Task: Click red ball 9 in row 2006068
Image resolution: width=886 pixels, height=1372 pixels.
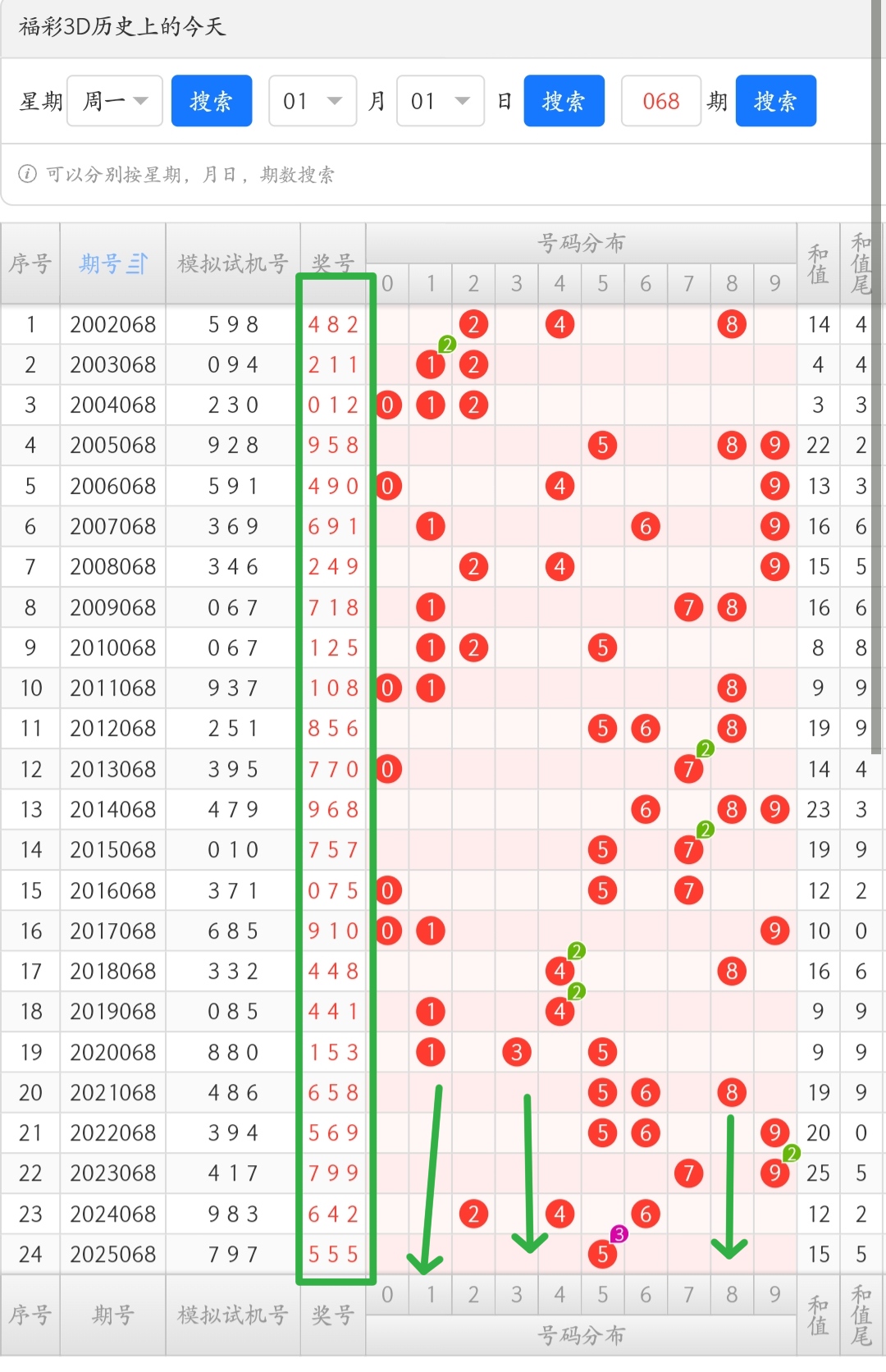Action: [x=774, y=487]
